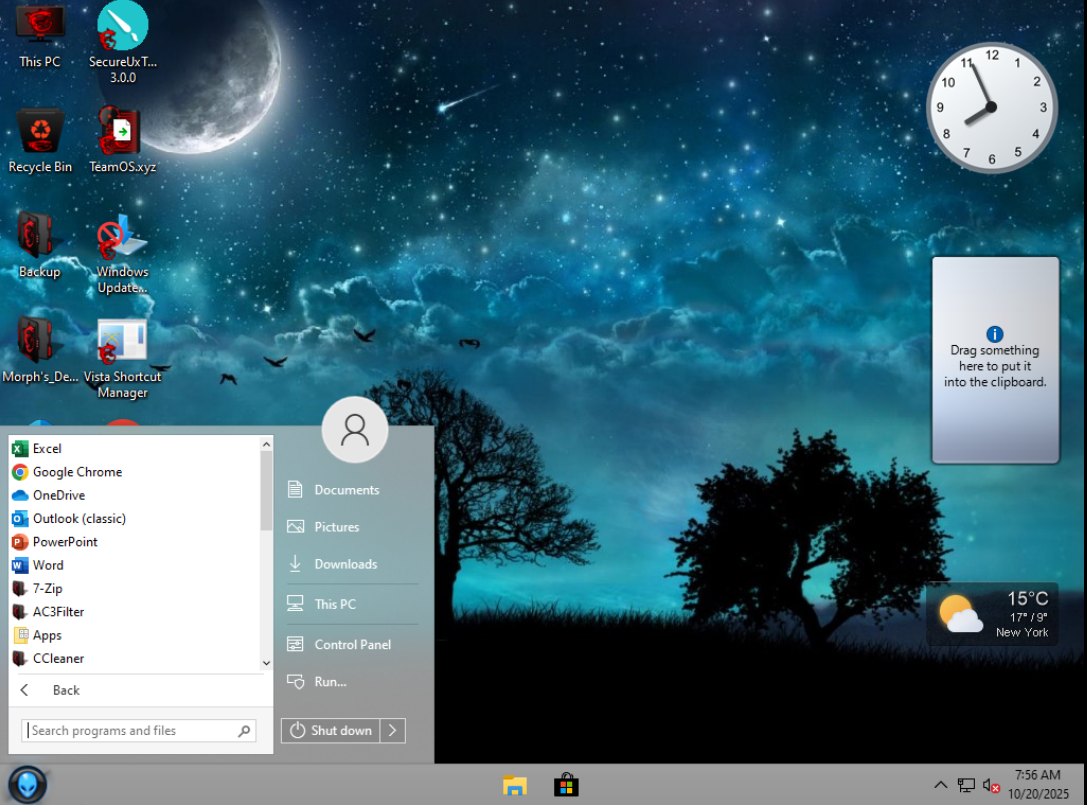Open File Explorer from the taskbar
This screenshot has width=1087, height=805.
click(x=514, y=786)
